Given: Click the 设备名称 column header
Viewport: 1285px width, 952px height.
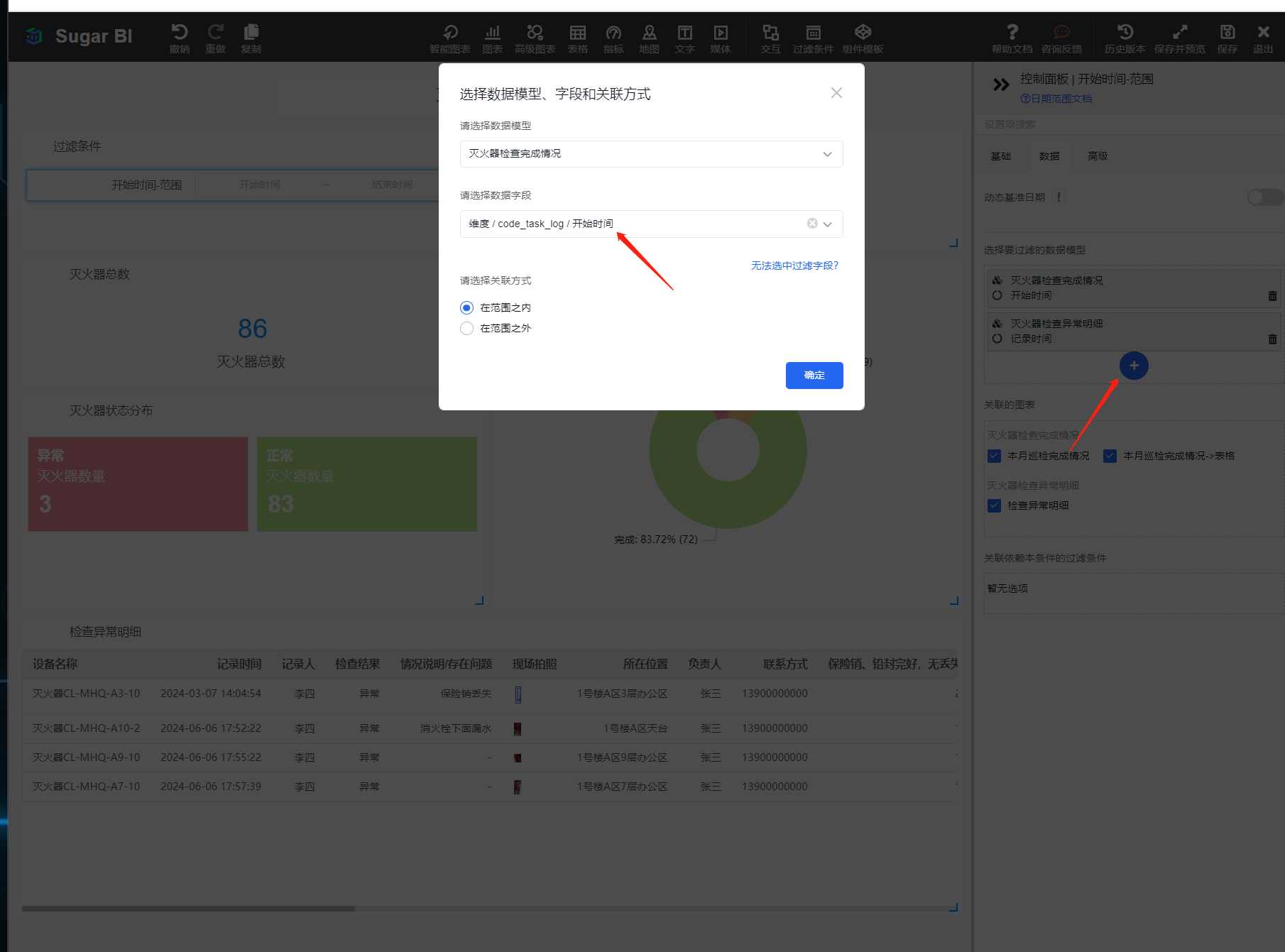Looking at the screenshot, I should 55,664.
